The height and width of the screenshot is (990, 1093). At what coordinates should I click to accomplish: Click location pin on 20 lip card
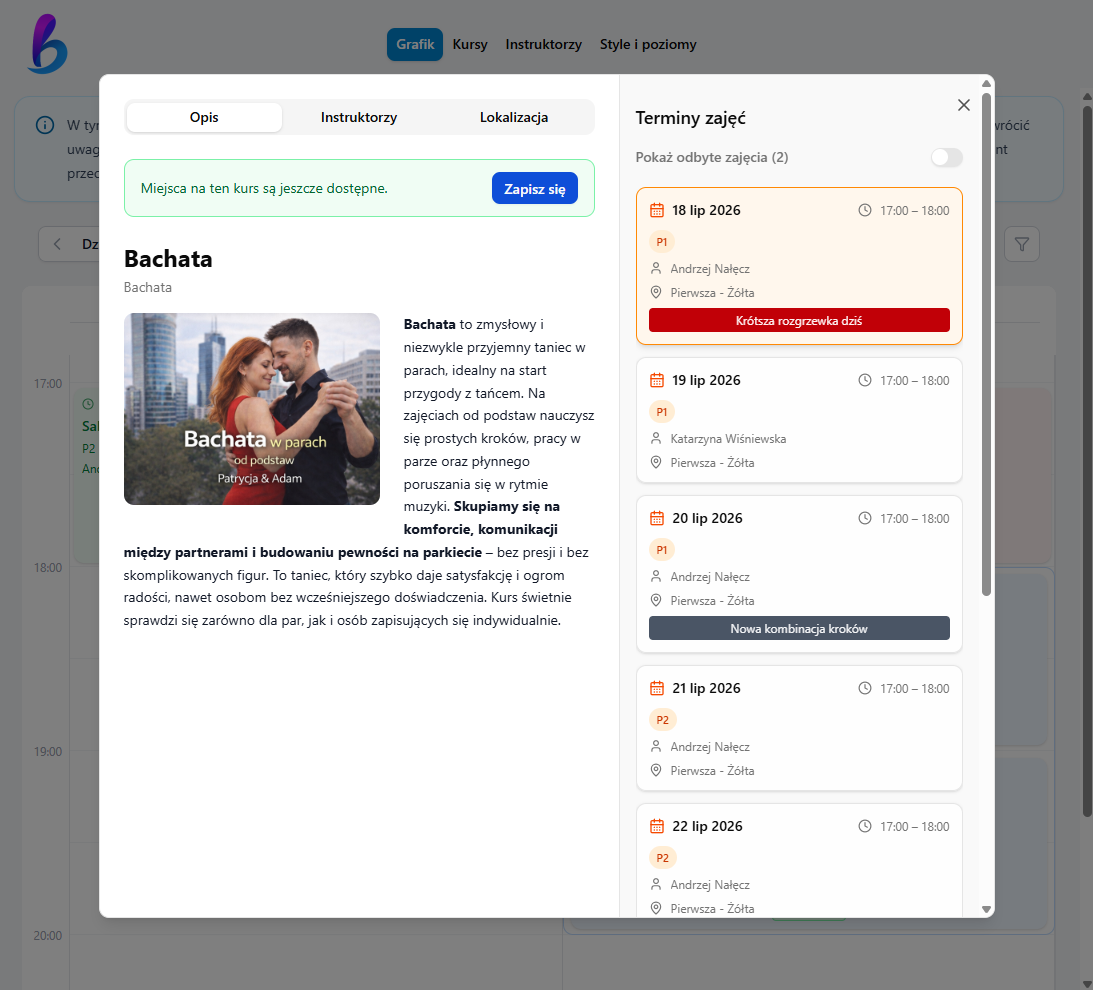(x=656, y=601)
